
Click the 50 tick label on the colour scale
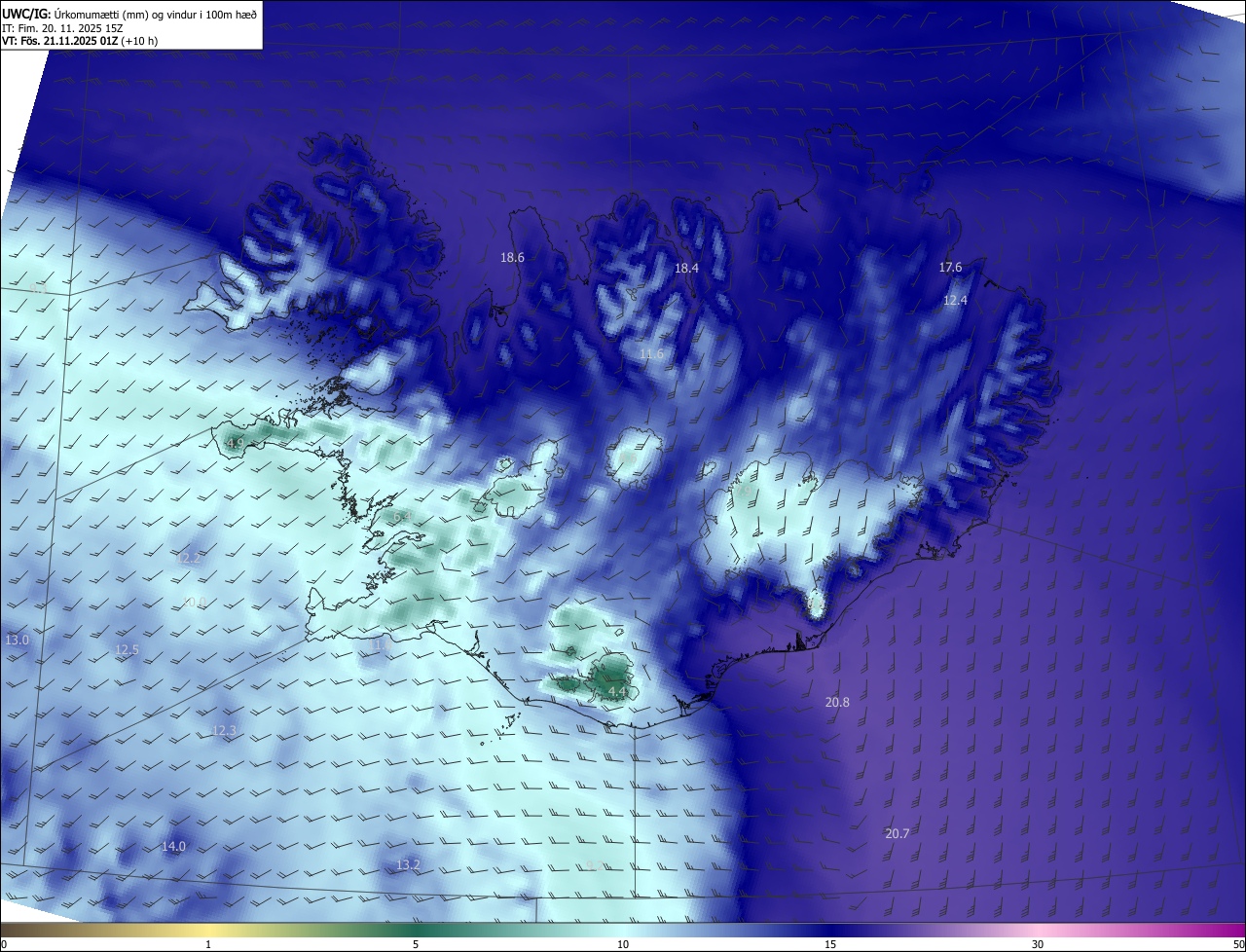click(1238, 944)
